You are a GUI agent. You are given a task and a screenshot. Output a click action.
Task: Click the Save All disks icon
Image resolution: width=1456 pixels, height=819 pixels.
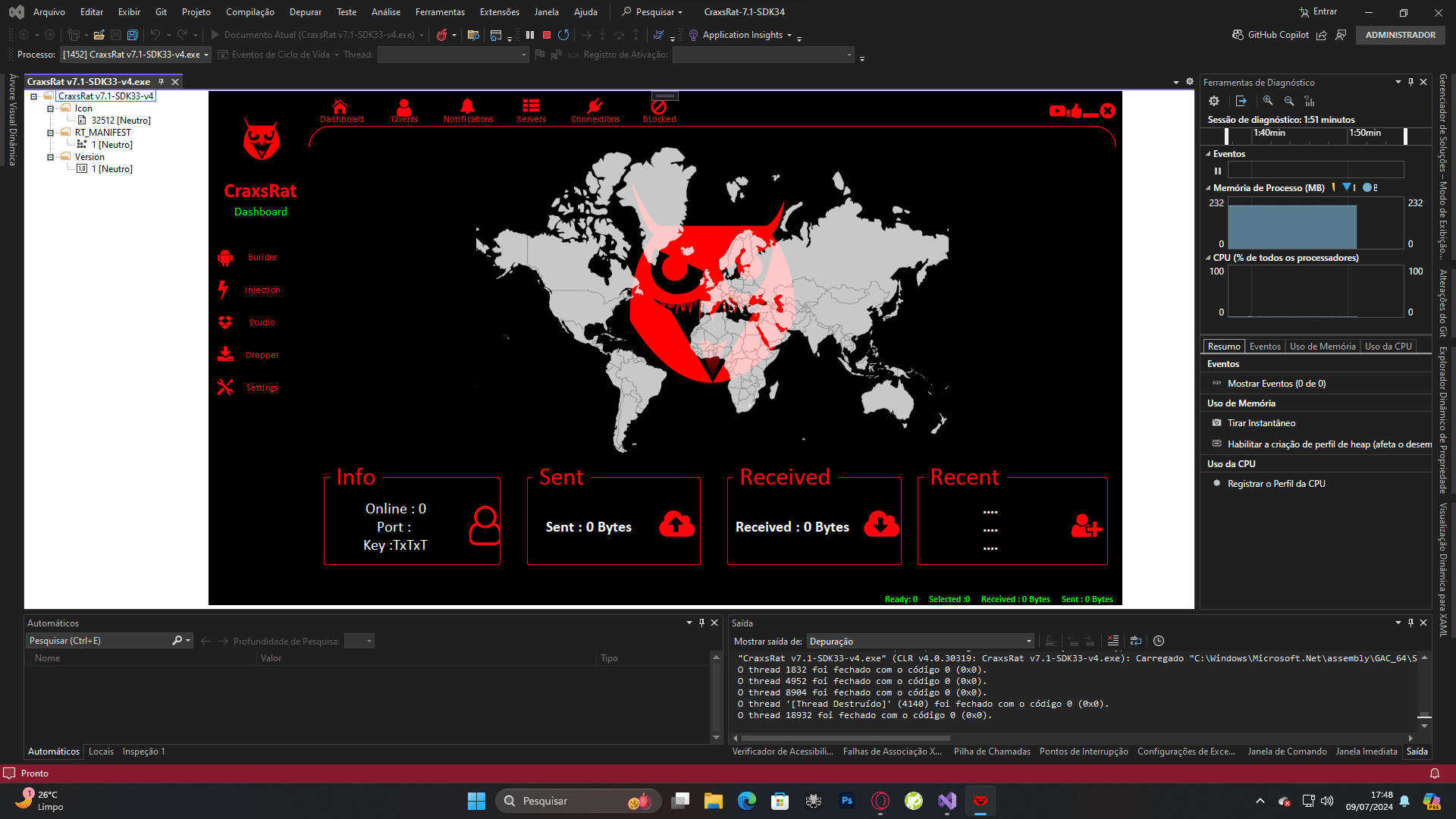click(x=133, y=35)
